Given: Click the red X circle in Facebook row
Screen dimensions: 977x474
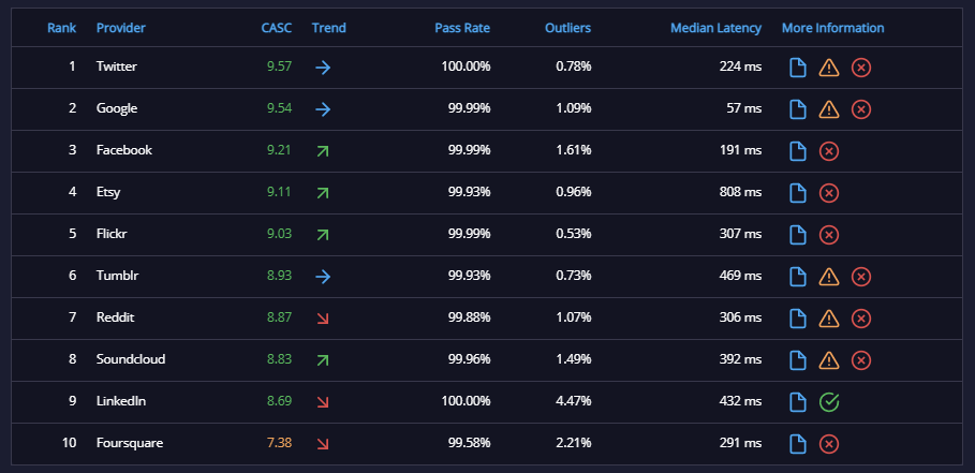Looking at the screenshot, I should pos(829,151).
